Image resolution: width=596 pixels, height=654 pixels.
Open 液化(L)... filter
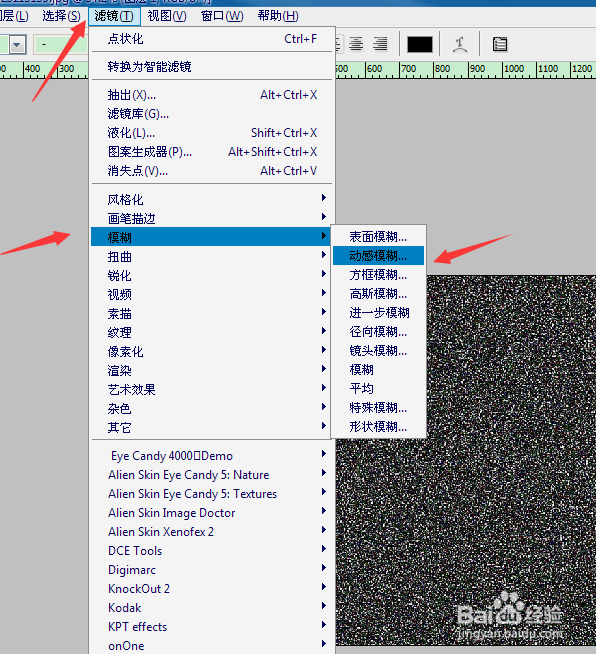tap(212, 133)
